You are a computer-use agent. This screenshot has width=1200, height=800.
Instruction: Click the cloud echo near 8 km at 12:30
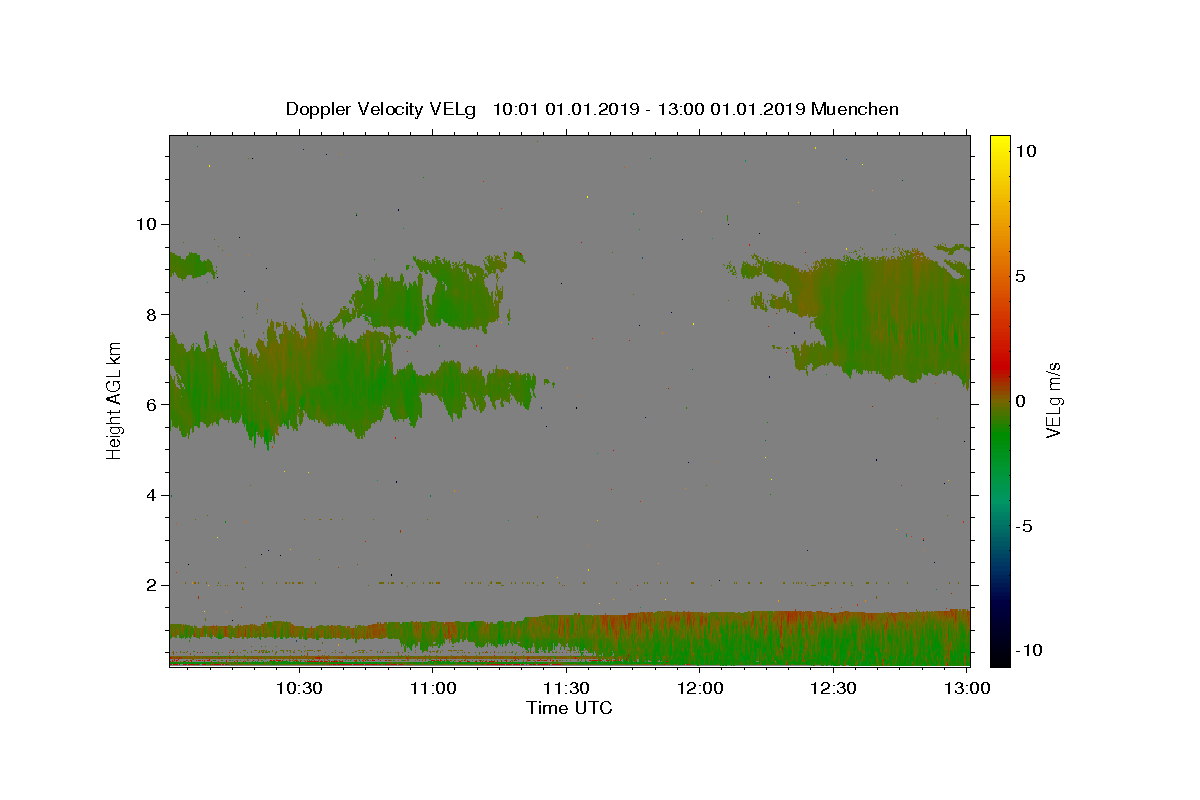click(x=880, y=315)
